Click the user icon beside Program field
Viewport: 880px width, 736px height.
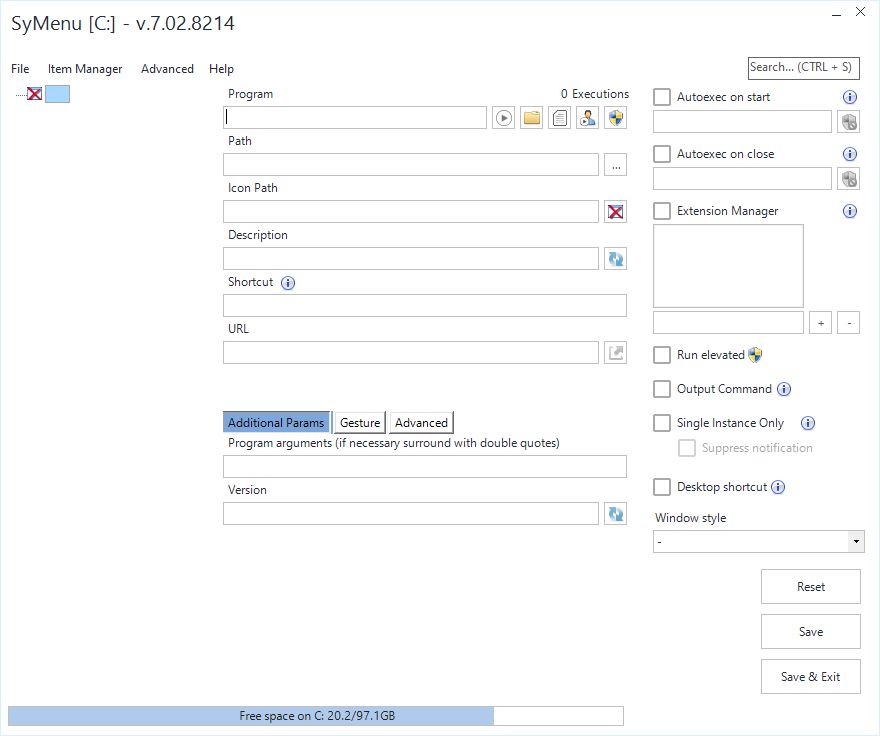tap(588, 118)
